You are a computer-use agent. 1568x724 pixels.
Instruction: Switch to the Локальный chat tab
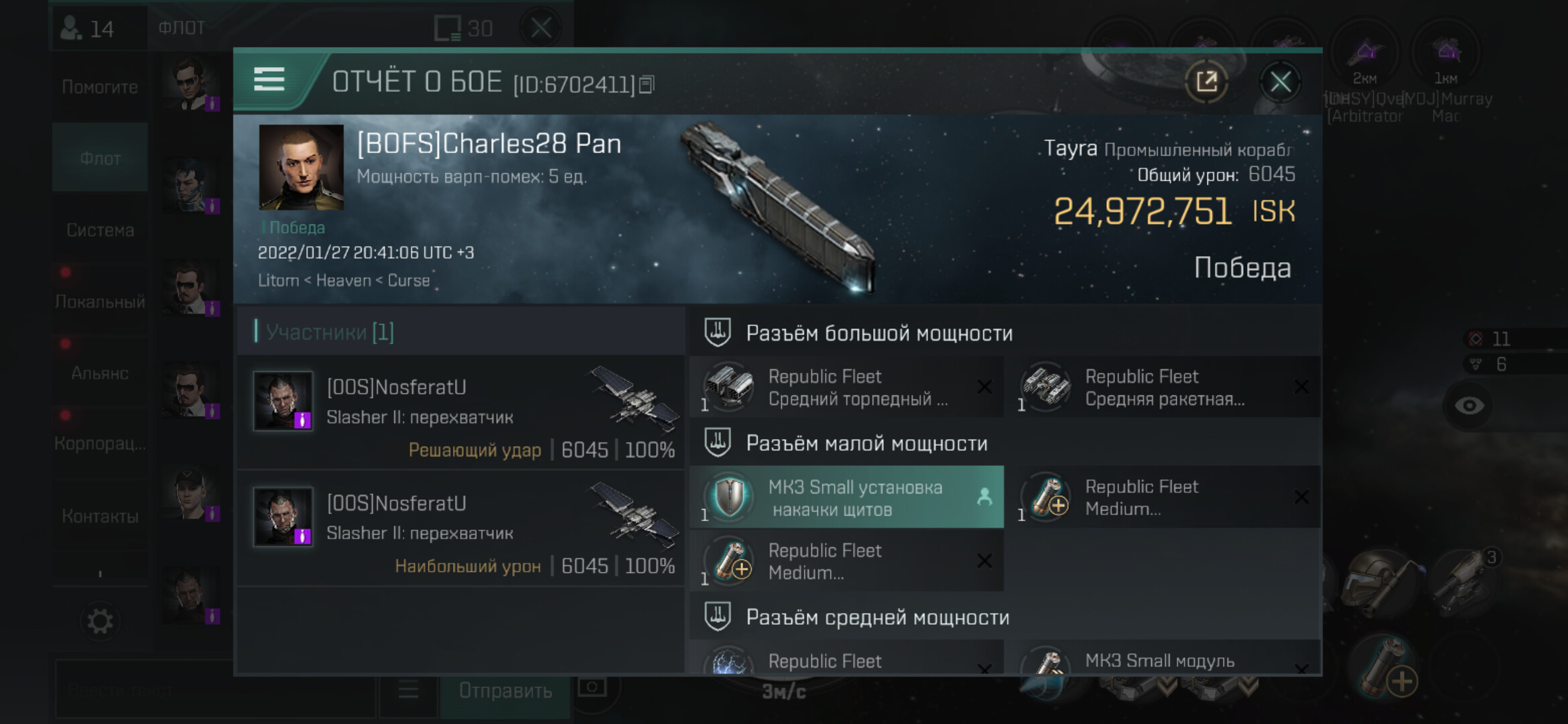click(100, 301)
